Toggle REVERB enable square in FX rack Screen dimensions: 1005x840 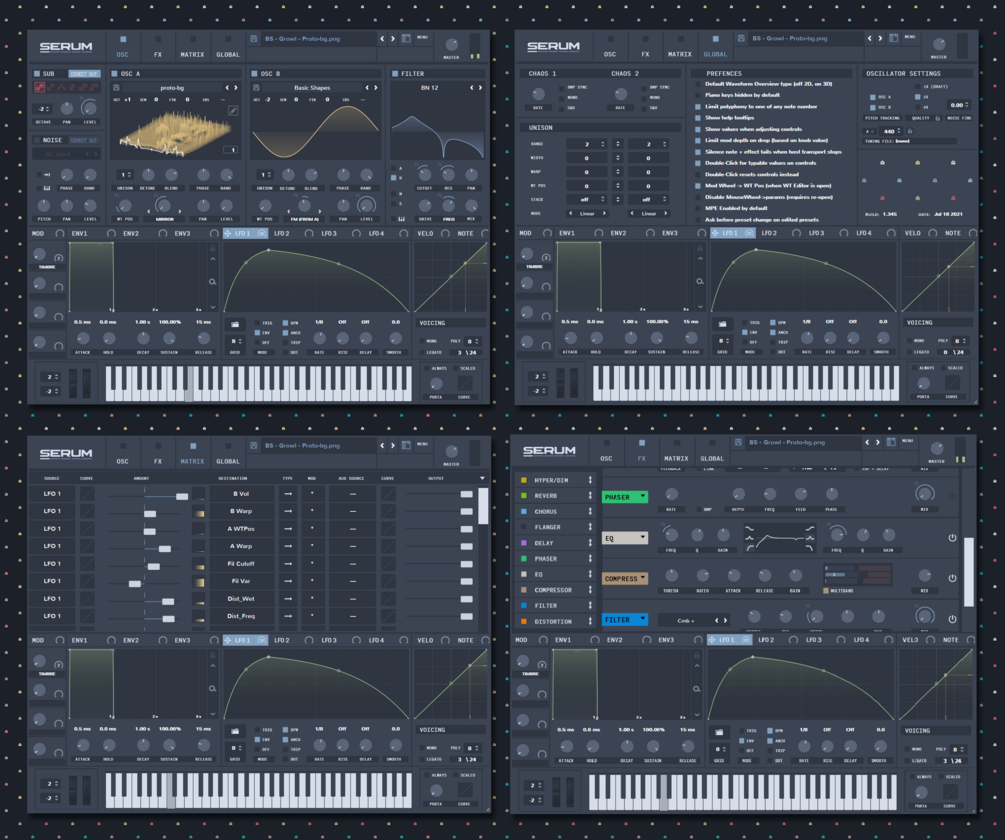(524, 496)
